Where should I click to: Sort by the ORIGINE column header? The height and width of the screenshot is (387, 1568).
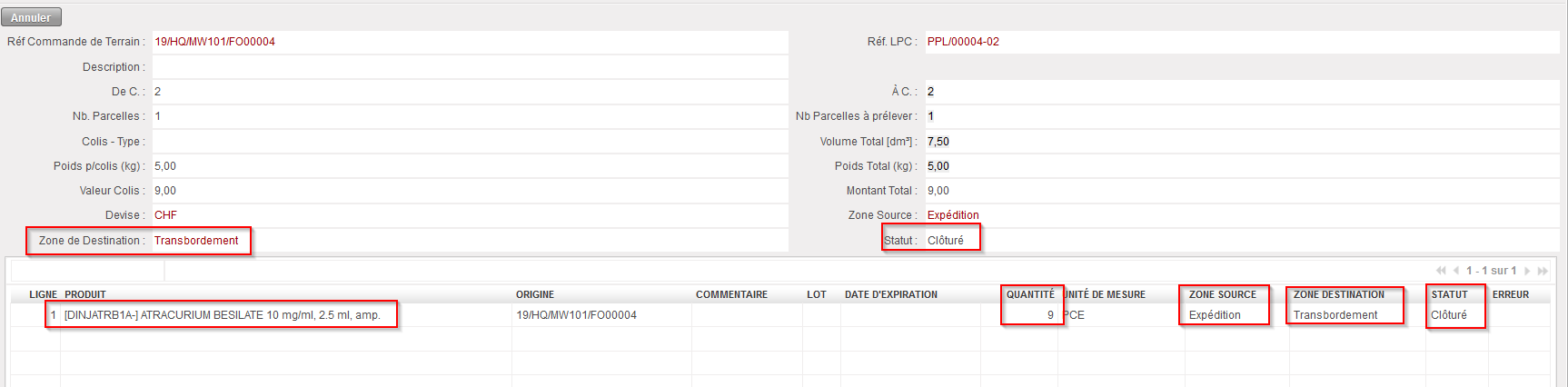click(534, 294)
